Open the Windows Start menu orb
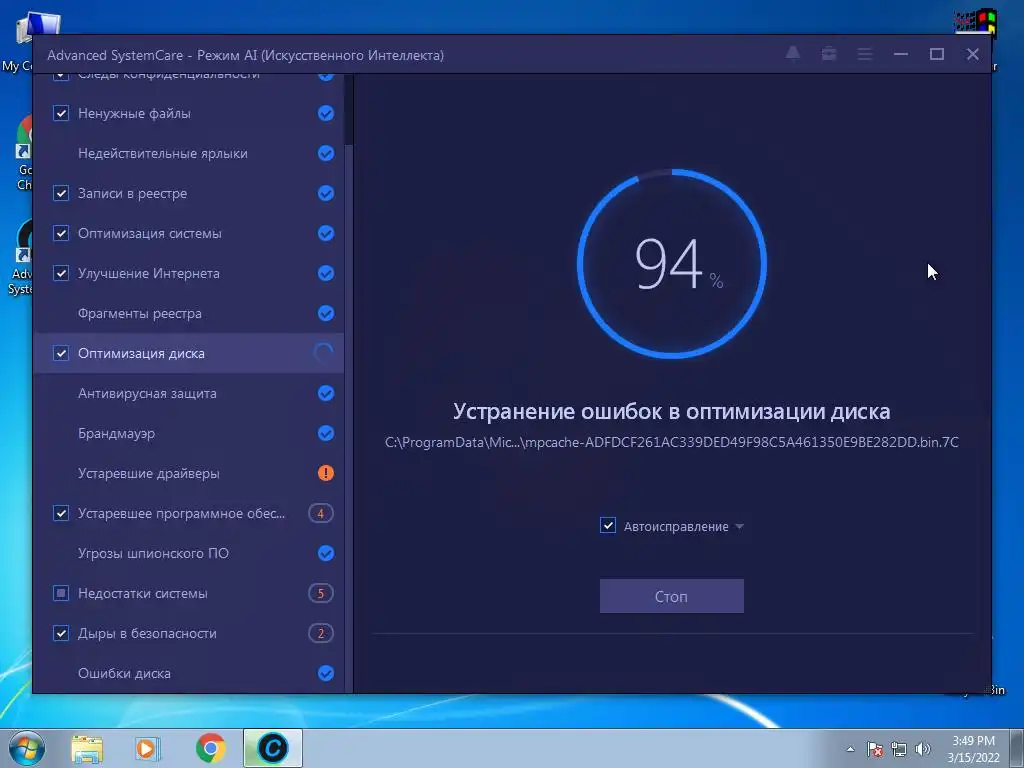The image size is (1024, 768). 27,748
